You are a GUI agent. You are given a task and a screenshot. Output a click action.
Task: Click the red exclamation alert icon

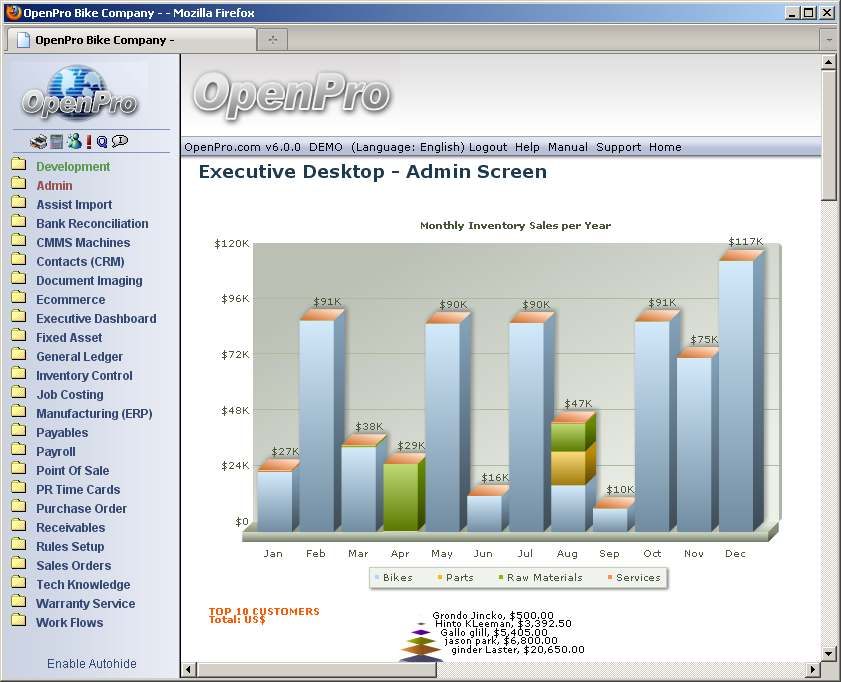(89, 141)
